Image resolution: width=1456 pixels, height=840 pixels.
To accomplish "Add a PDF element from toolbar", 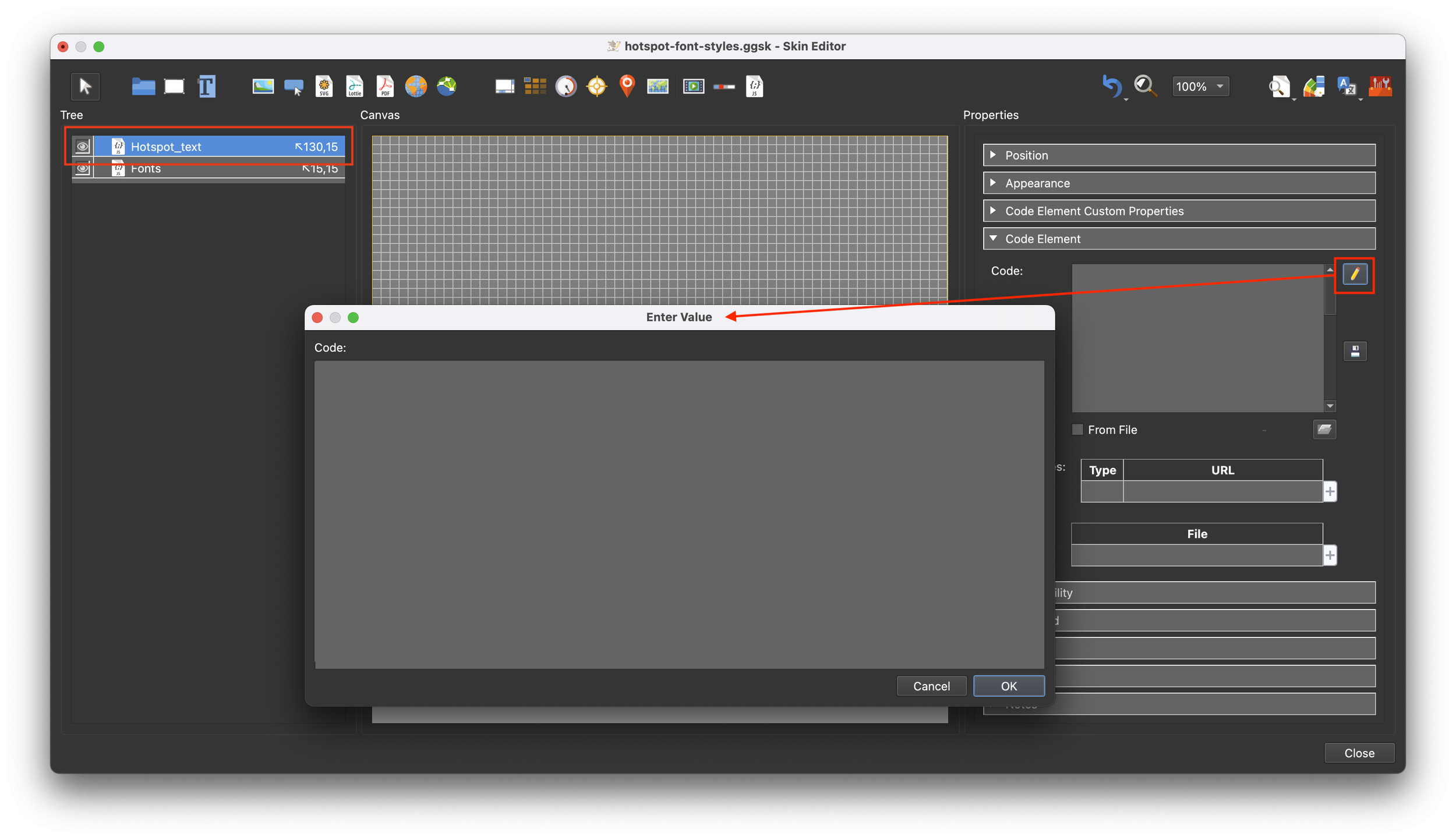I will point(385,87).
